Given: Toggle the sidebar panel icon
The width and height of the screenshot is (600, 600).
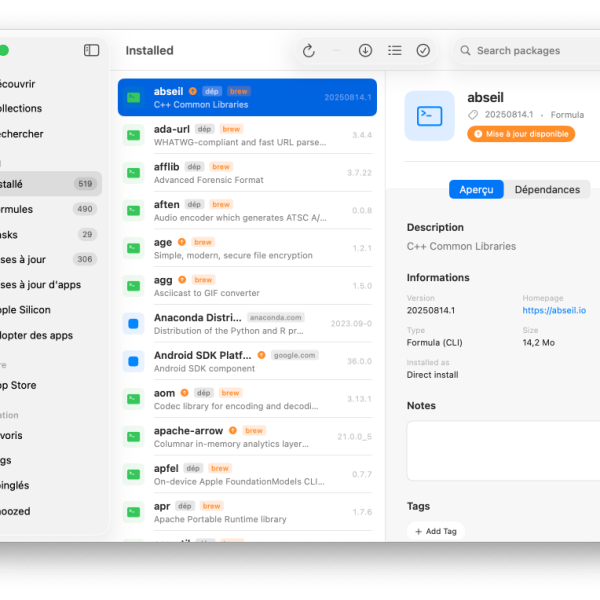Looking at the screenshot, I should pyautogui.click(x=91, y=50).
